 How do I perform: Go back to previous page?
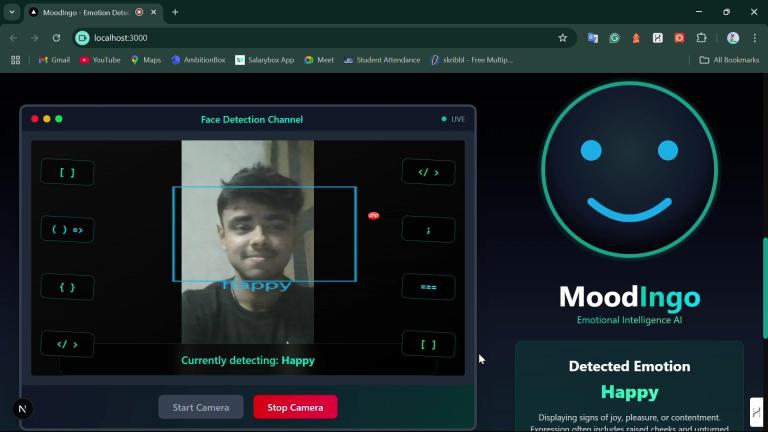[x=13, y=38]
